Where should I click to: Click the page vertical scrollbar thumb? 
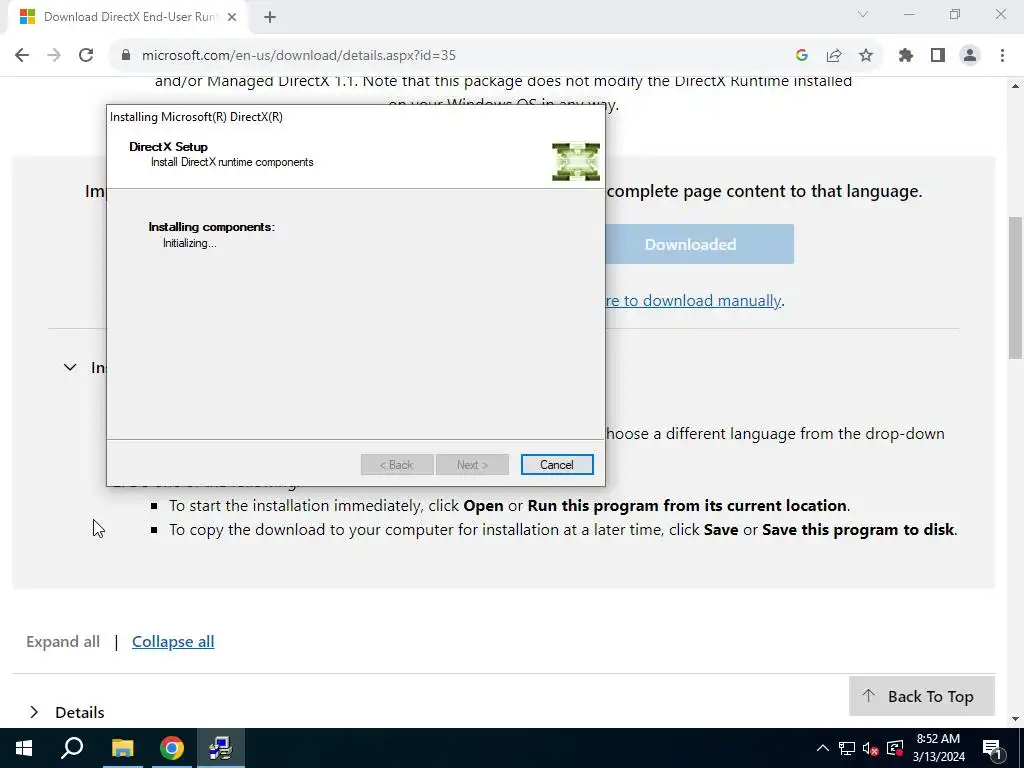coord(1016,287)
